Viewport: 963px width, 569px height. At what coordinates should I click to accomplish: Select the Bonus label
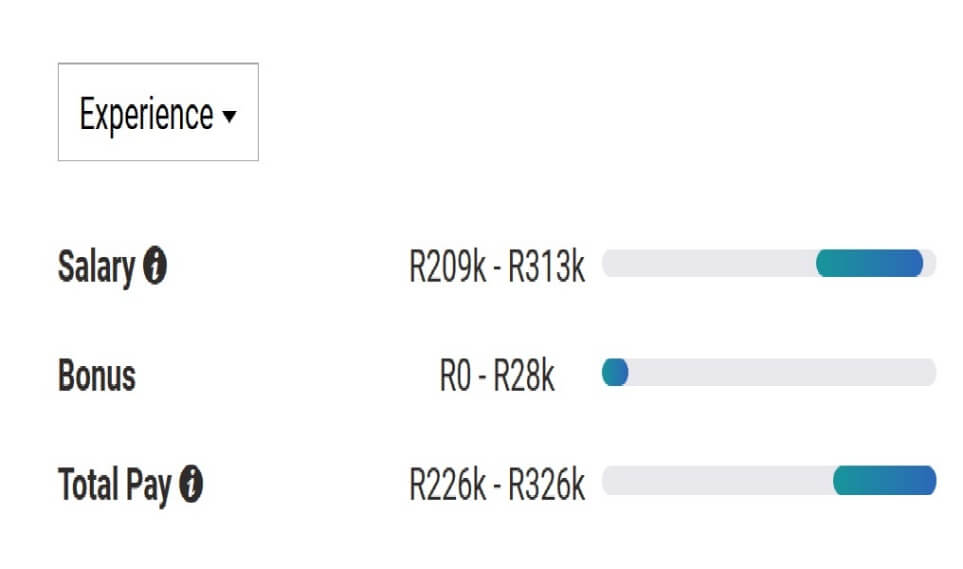(x=97, y=375)
